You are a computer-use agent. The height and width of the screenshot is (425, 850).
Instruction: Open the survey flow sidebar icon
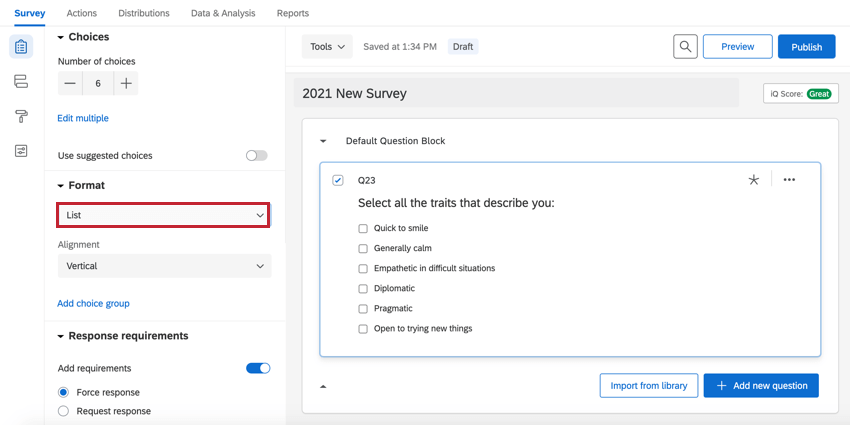coord(21,81)
